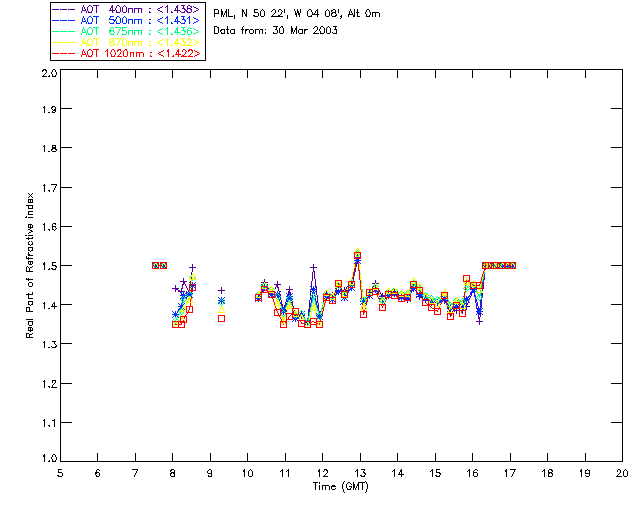Click the 2.0 tick label on y-axis
This screenshot has width=640, height=512.
pos(47,74)
